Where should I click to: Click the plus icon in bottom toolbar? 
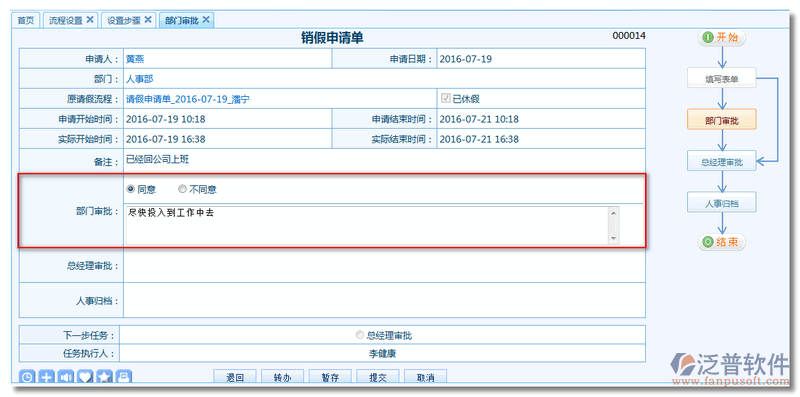46,377
